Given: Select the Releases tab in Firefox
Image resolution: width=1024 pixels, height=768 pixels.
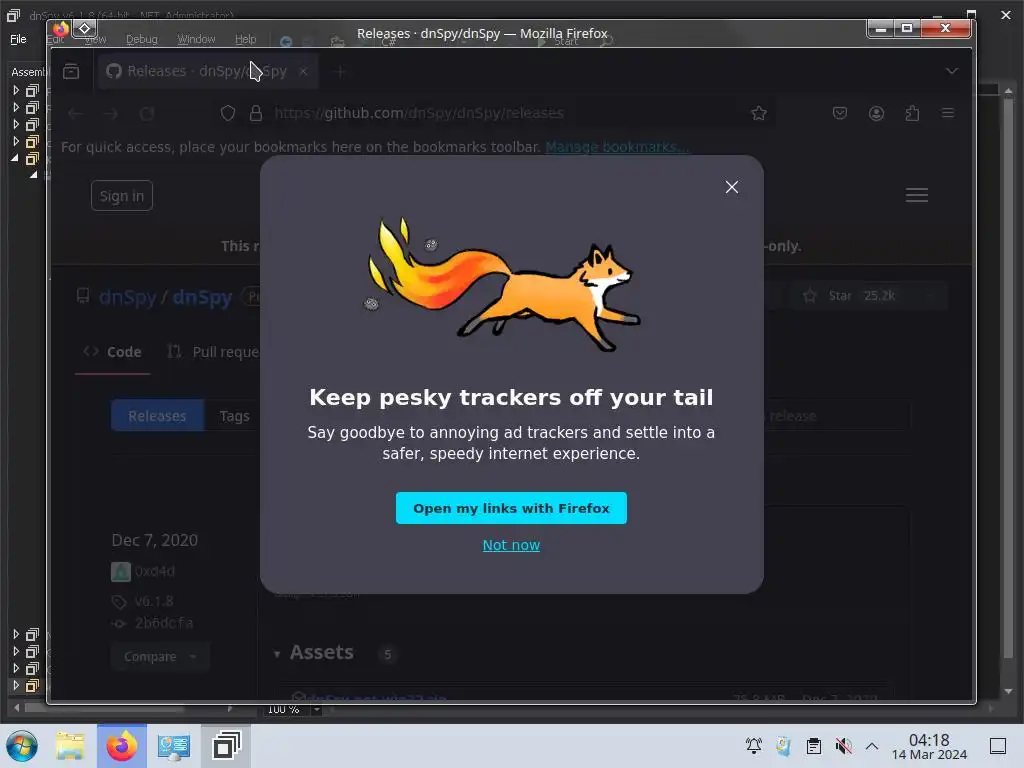Looking at the screenshot, I should click(206, 71).
